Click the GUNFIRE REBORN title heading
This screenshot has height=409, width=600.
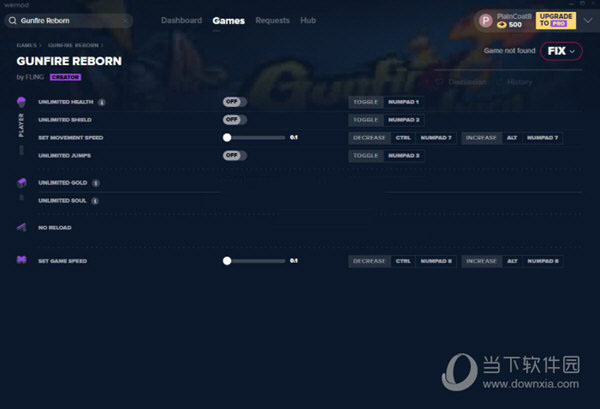[69, 61]
